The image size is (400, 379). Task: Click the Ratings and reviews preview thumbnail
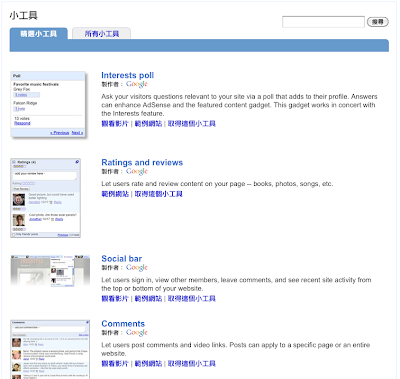pyautogui.click(x=46, y=198)
